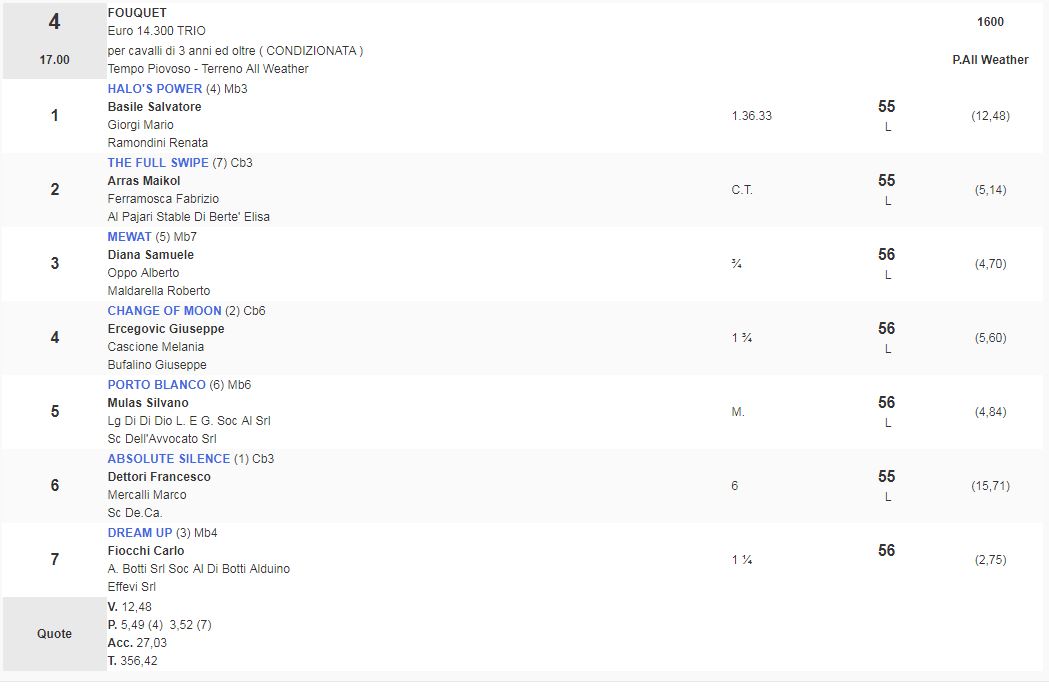Click position 3 cell for MEWAT
Image resolution: width=1049 pixels, height=698 pixels.
54,264
